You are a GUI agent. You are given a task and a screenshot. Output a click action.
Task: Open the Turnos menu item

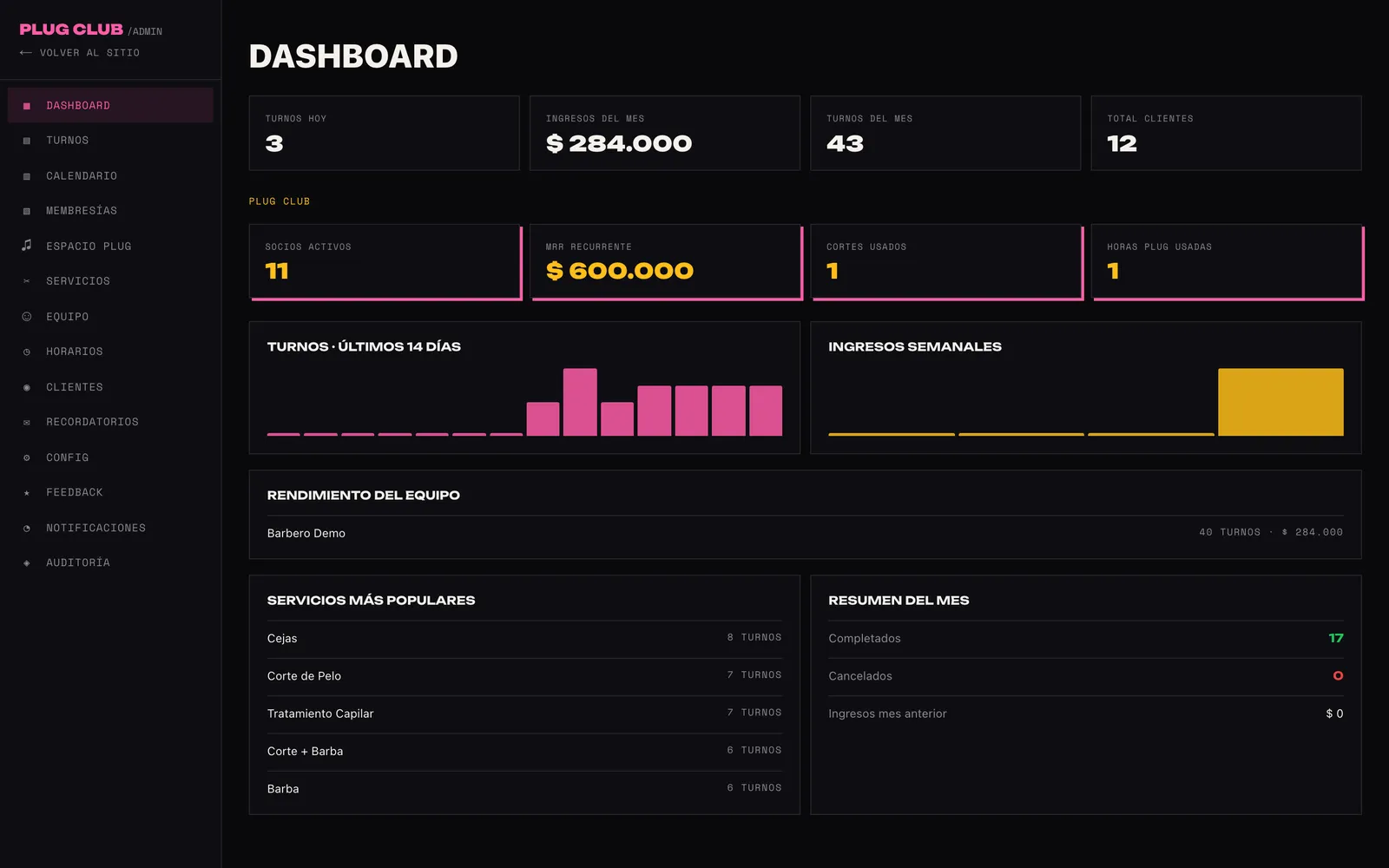110,141
